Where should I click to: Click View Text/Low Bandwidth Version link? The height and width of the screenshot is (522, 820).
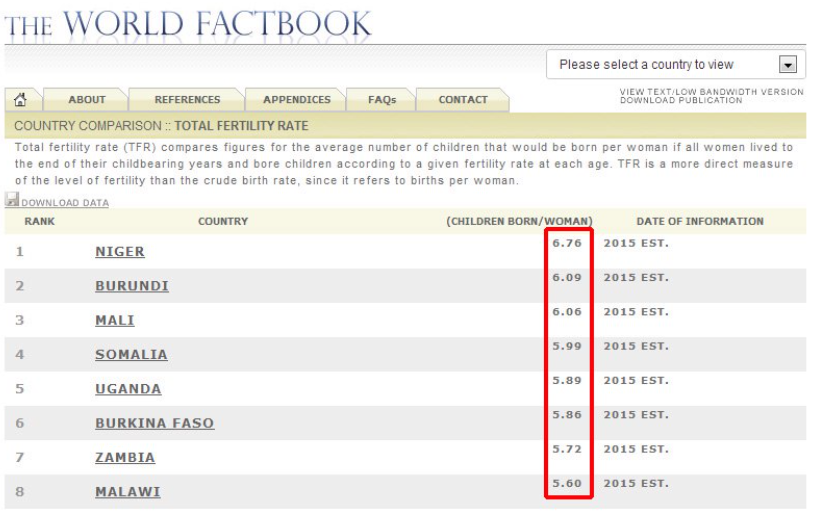711,92
